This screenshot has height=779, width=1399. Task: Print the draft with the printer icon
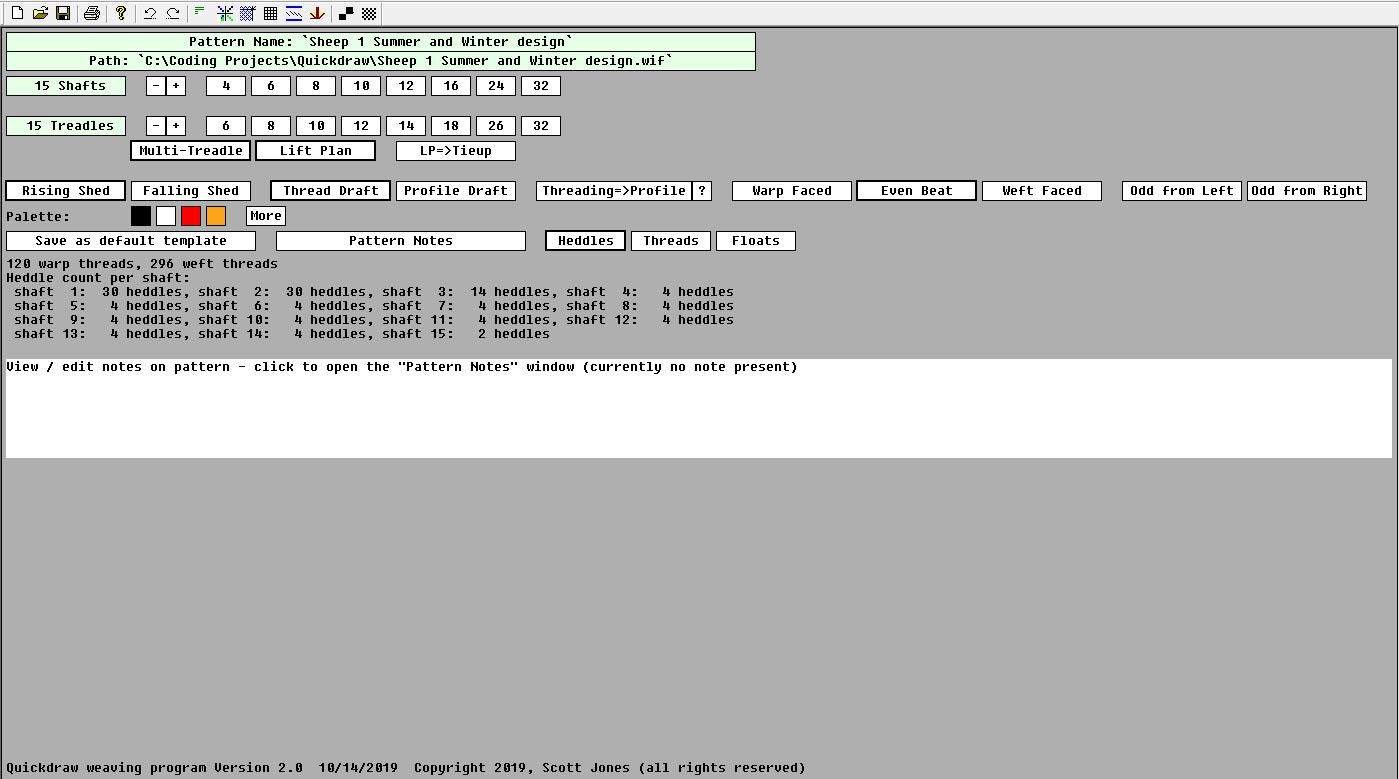(91, 13)
